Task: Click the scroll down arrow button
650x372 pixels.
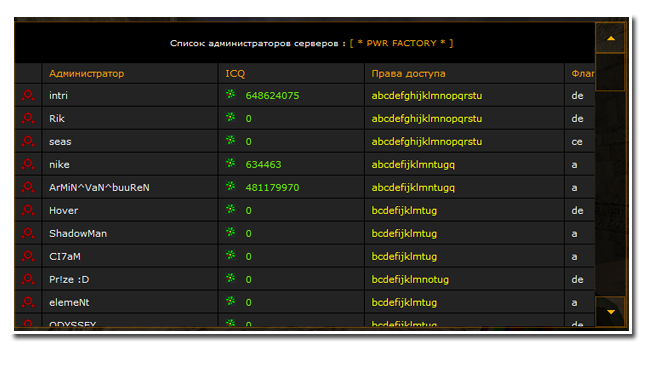Action: click(x=610, y=311)
